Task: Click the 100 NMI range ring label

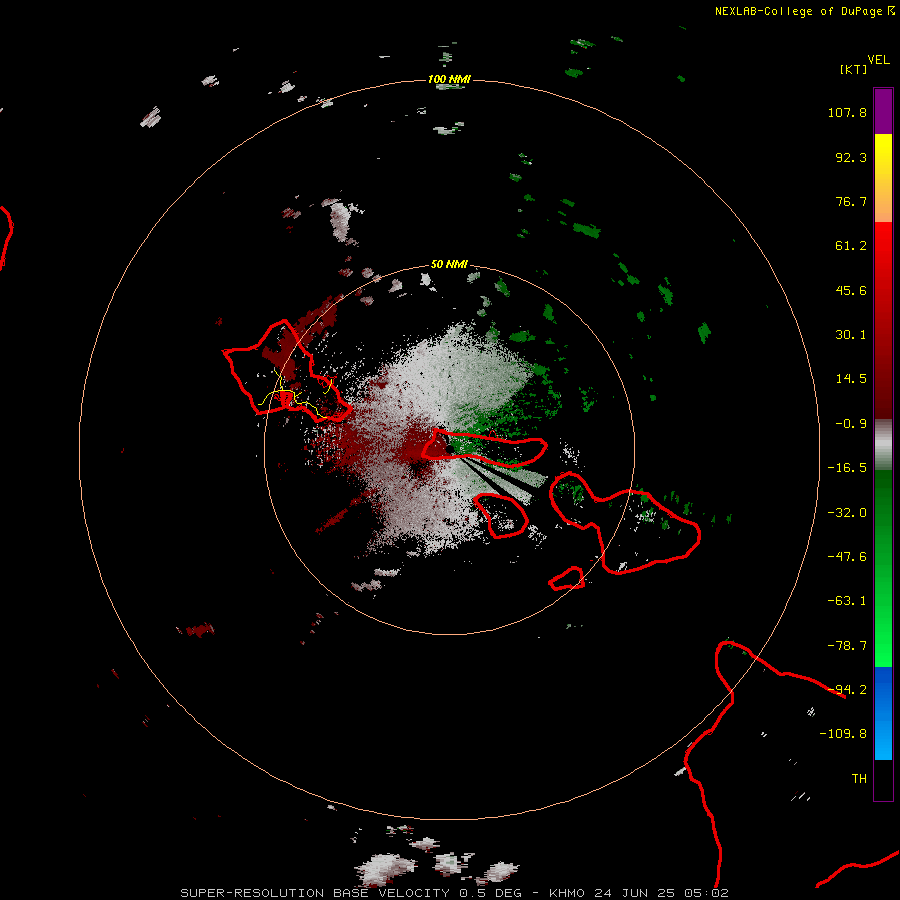Action: [449, 79]
